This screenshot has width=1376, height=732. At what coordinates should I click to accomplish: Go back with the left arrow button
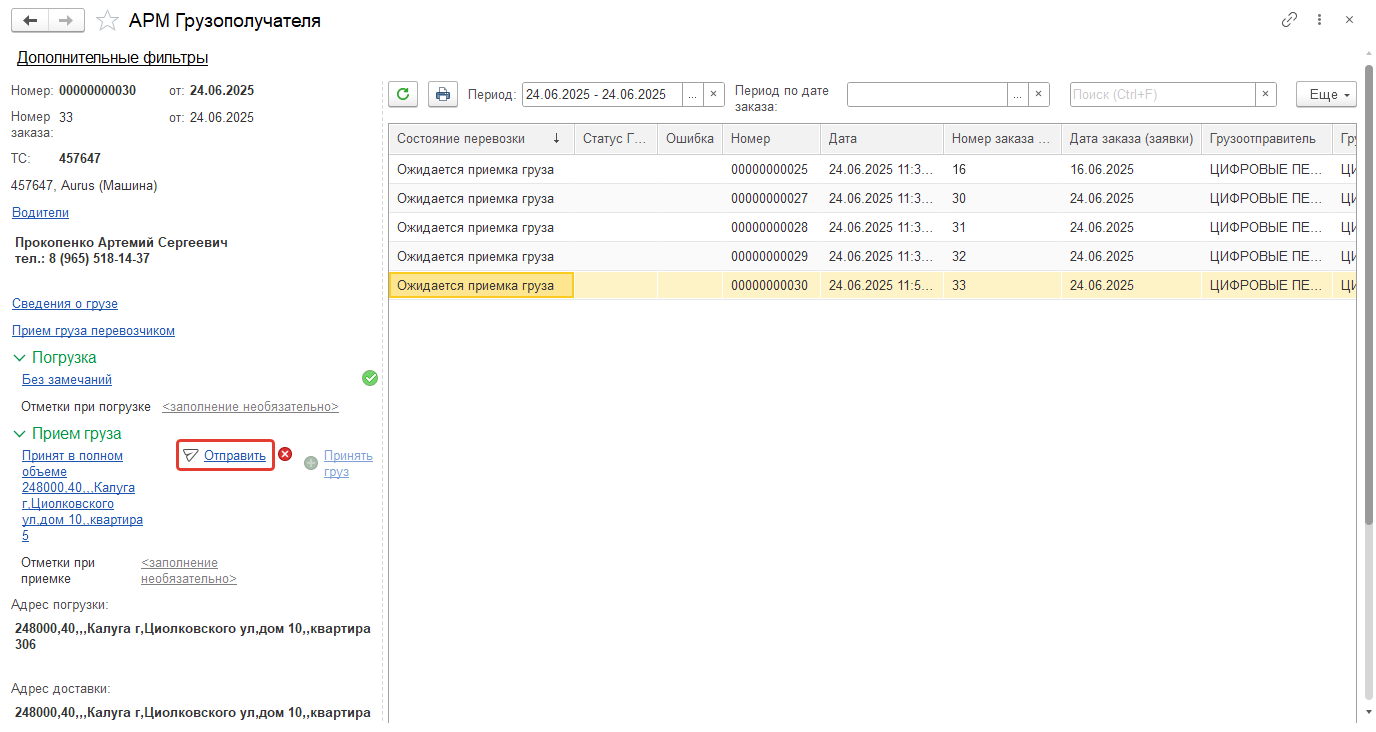click(x=29, y=20)
